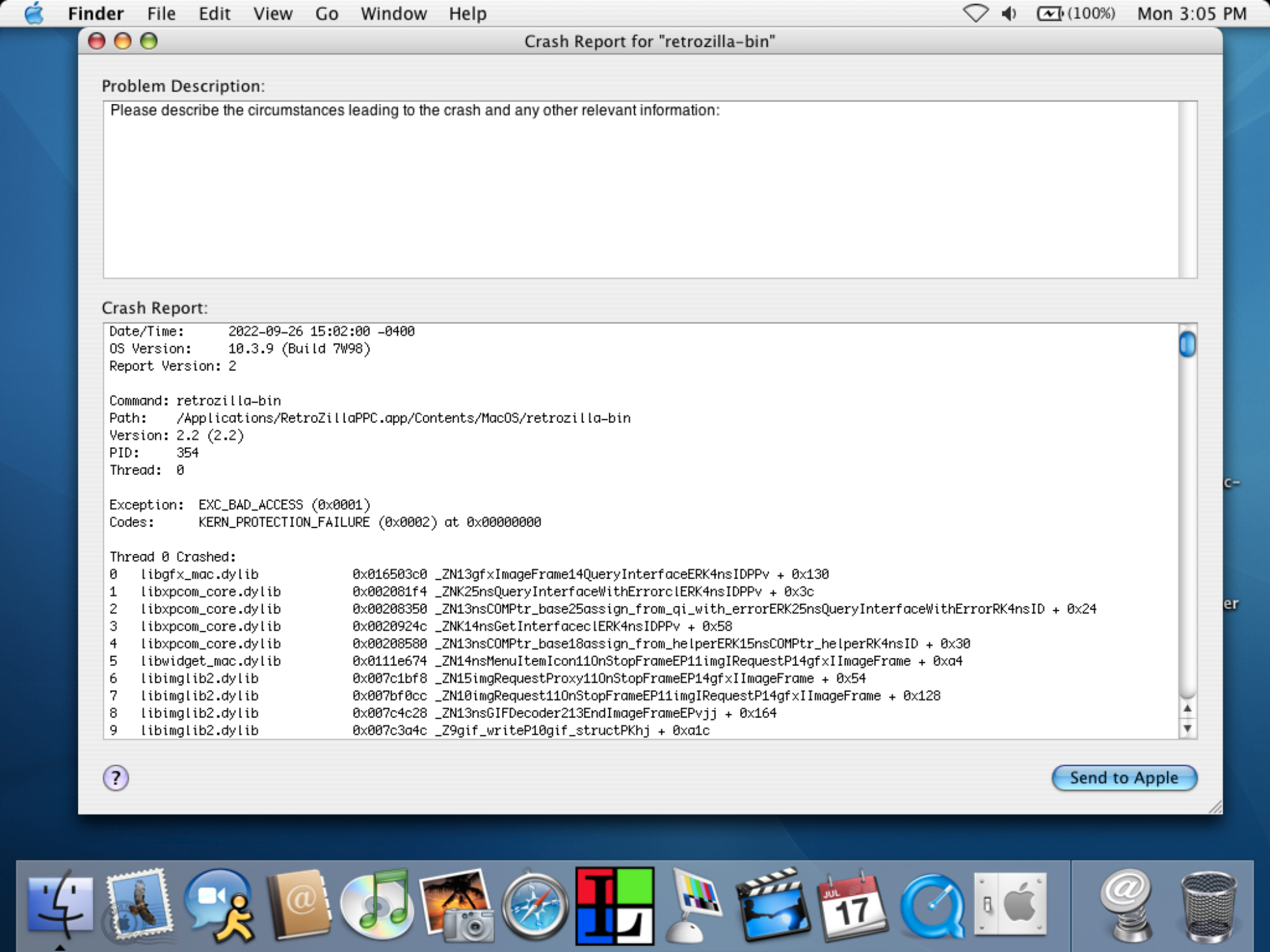This screenshot has height=952, width=1270.
Task: Launch QuickTime Player from the Dock
Action: click(932, 906)
